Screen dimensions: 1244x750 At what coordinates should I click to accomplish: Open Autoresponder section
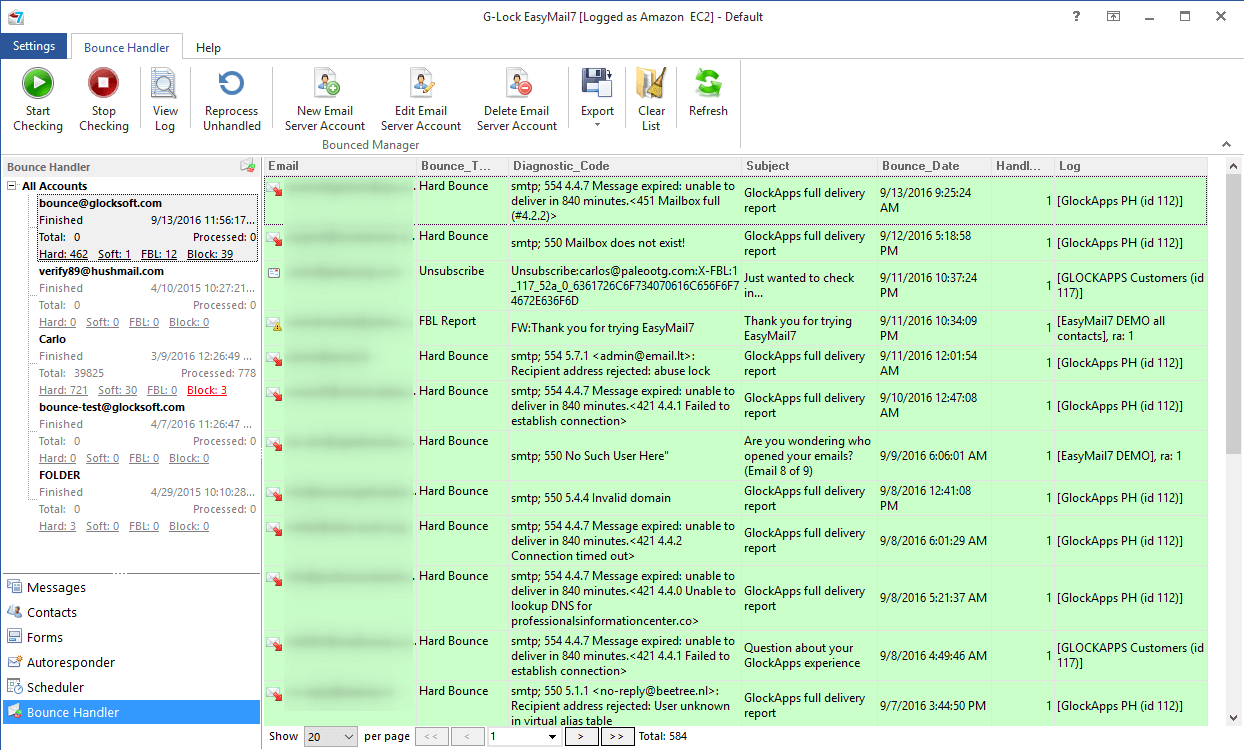tap(130, 662)
